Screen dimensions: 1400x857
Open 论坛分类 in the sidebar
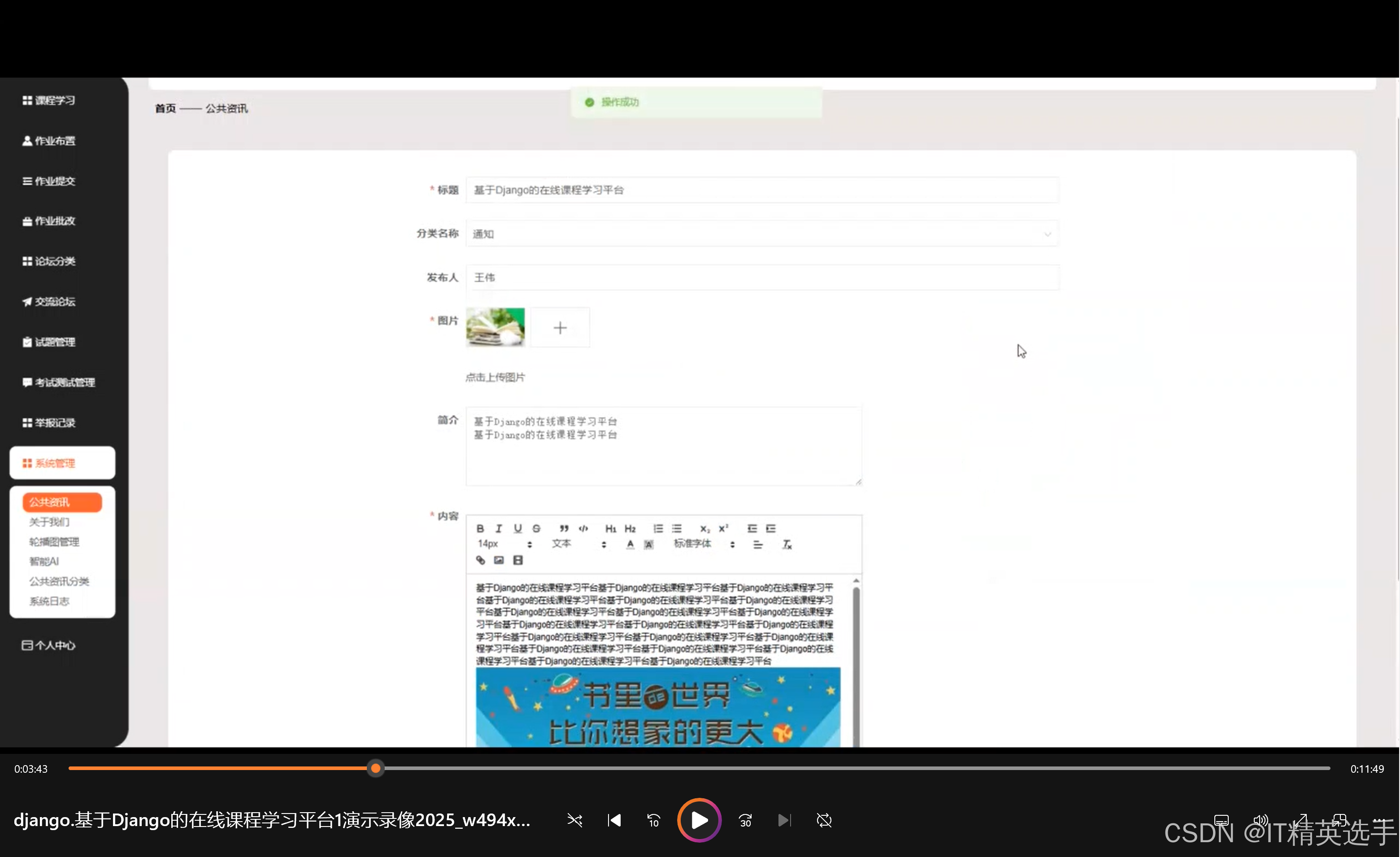[49, 261]
